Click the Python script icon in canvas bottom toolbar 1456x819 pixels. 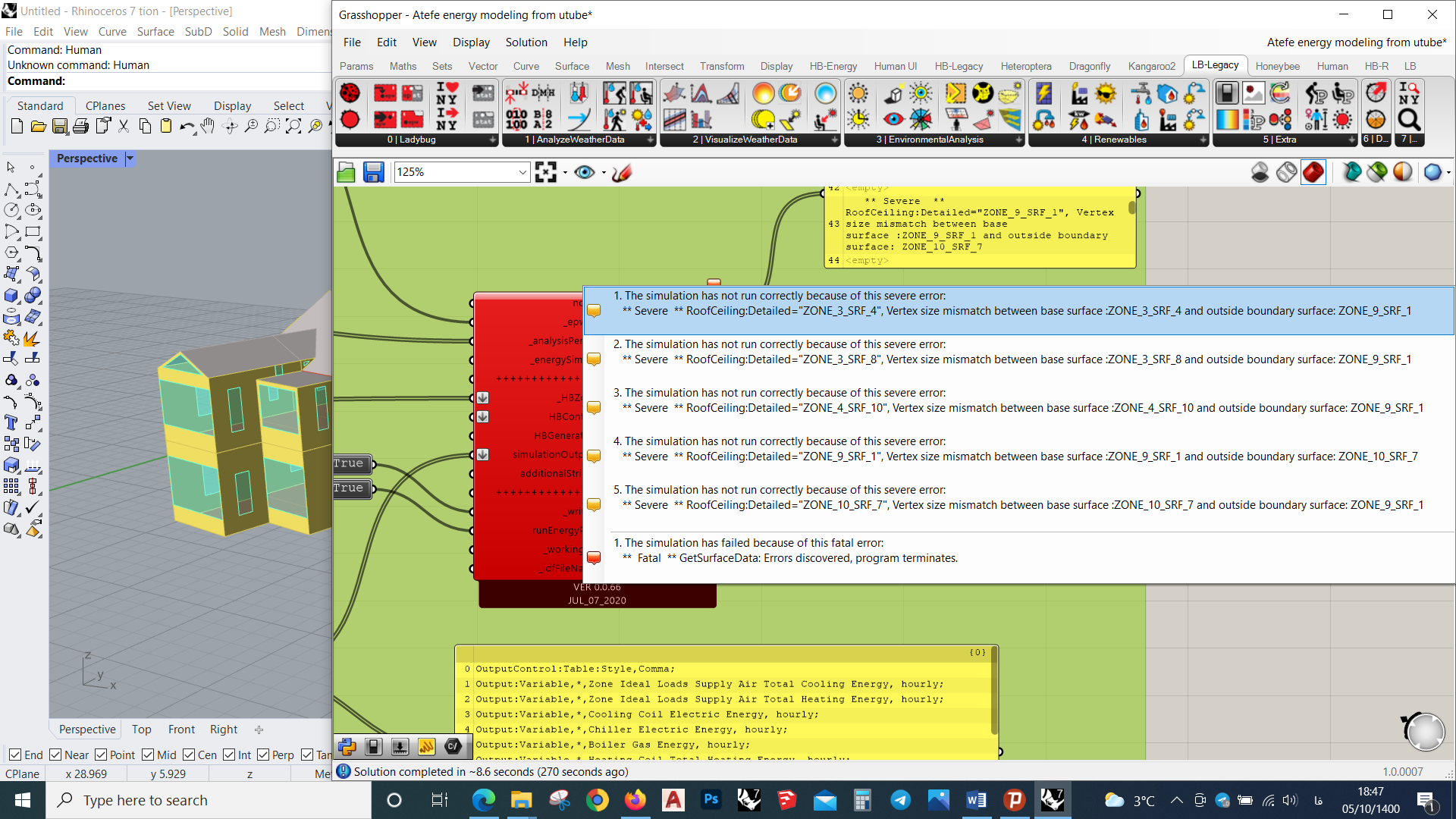[x=347, y=747]
